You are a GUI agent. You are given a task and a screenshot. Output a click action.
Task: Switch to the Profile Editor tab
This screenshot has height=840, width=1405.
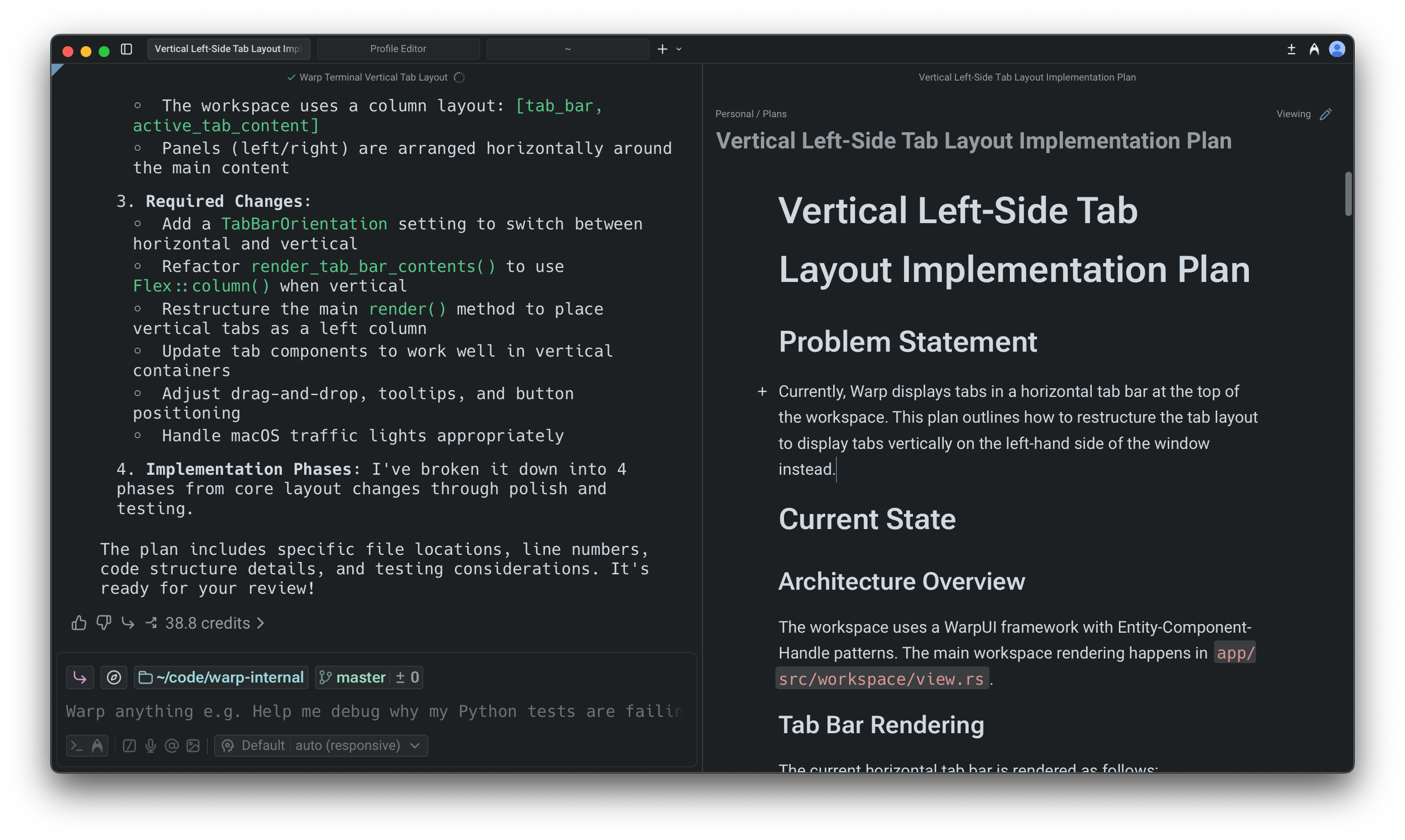[x=398, y=49]
